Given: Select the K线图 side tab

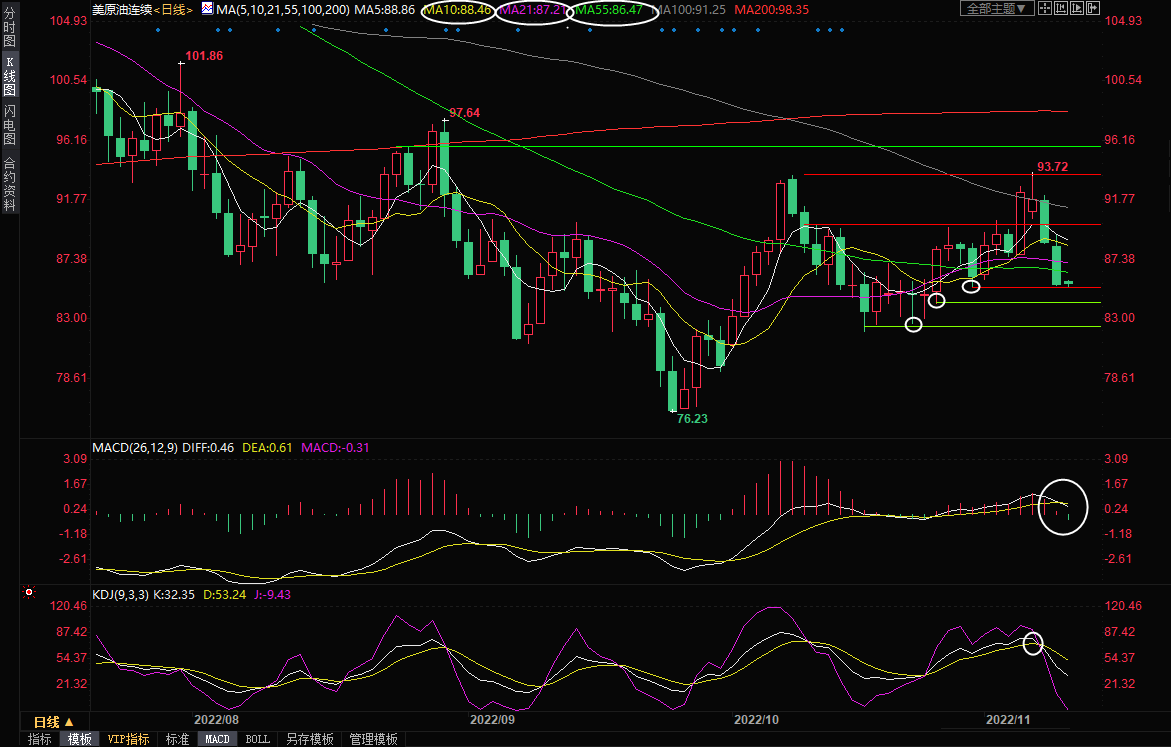Looking at the screenshot, I should click(x=9, y=76).
